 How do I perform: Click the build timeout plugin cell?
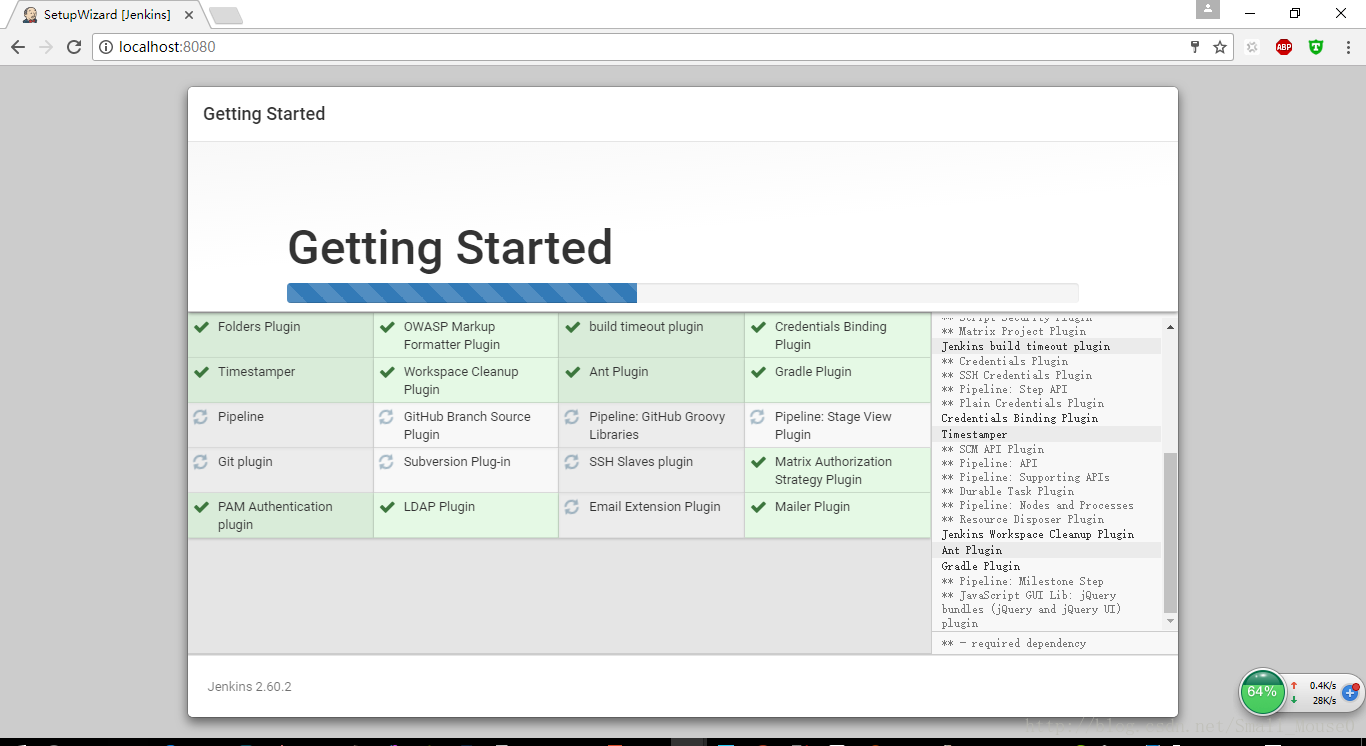pos(652,336)
